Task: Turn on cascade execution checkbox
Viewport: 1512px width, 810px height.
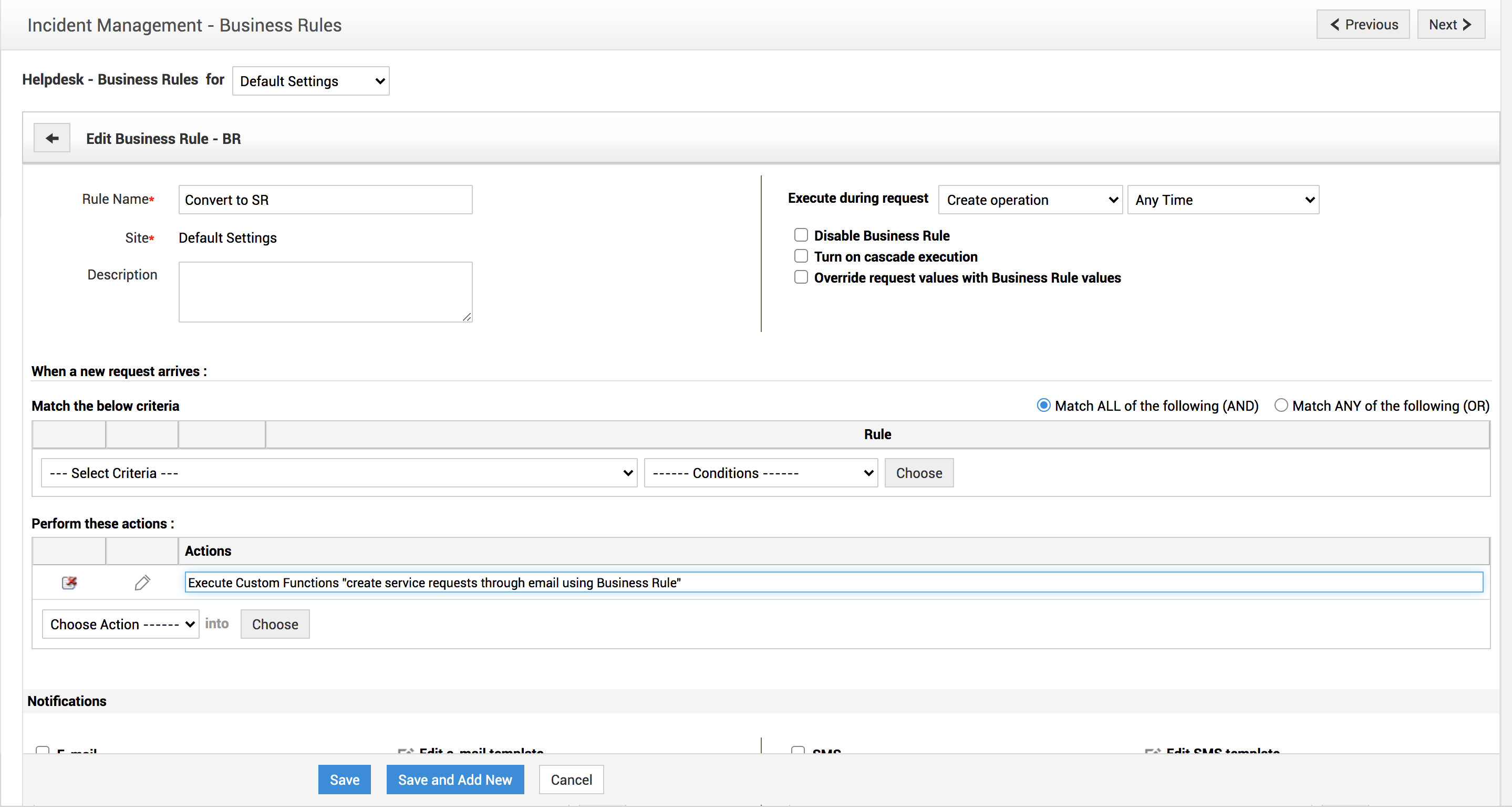Action: click(801, 256)
